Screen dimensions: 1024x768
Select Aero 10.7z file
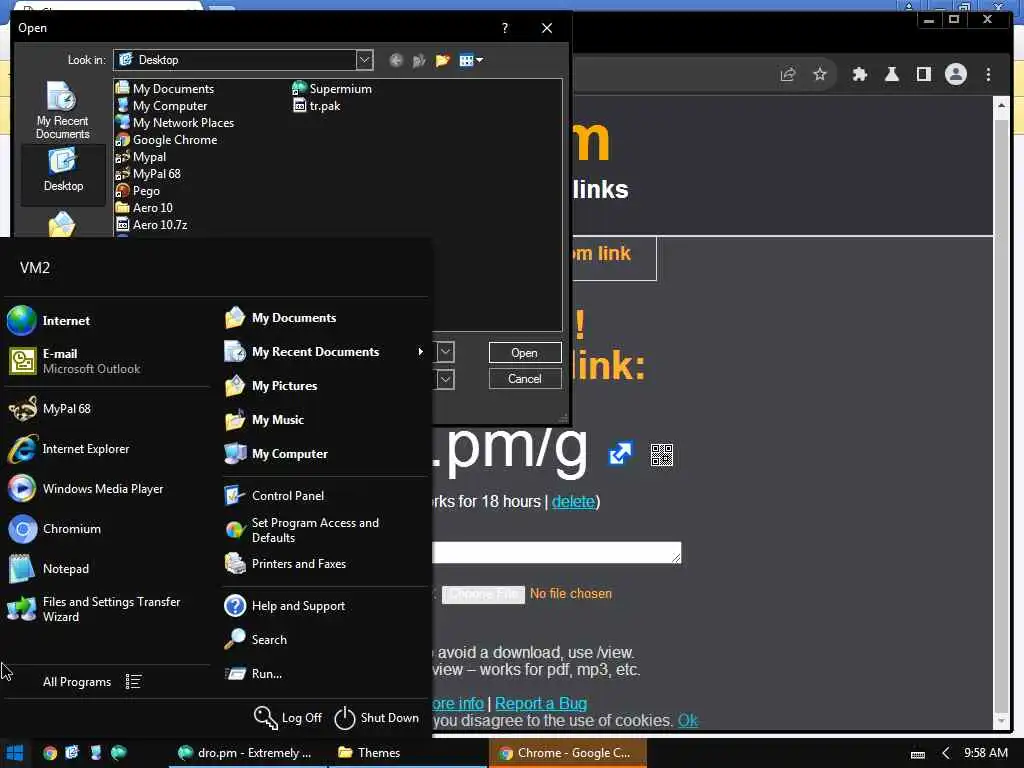(152, 225)
